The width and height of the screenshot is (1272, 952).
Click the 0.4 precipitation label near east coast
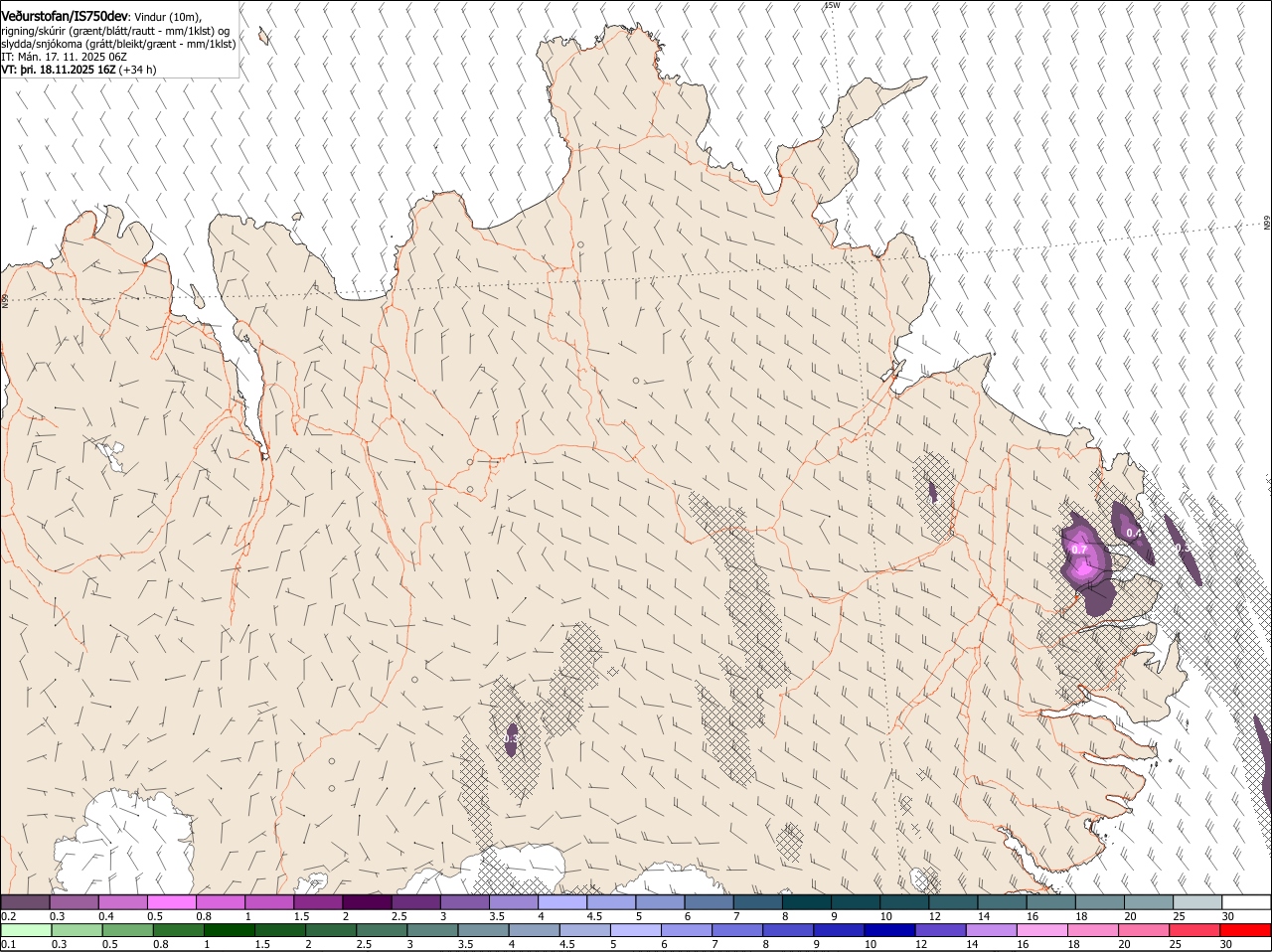(1134, 533)
